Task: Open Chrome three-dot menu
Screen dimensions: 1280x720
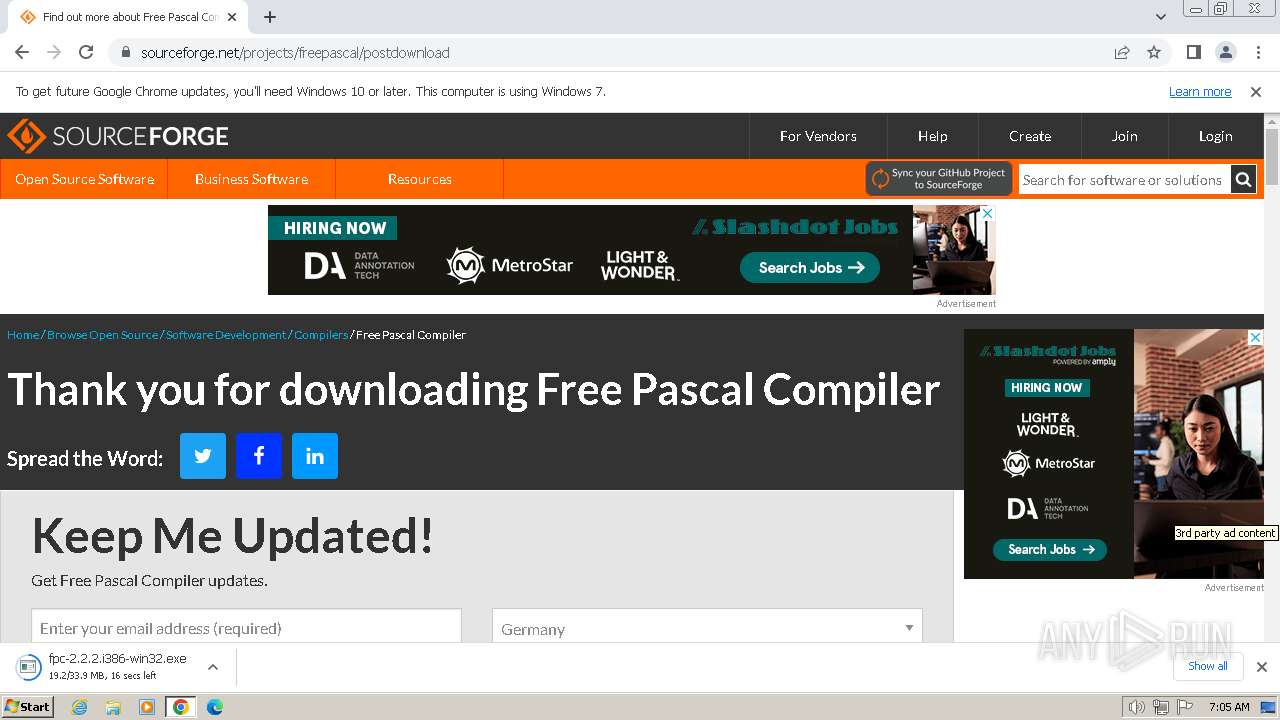Action: click(1257, 52)
